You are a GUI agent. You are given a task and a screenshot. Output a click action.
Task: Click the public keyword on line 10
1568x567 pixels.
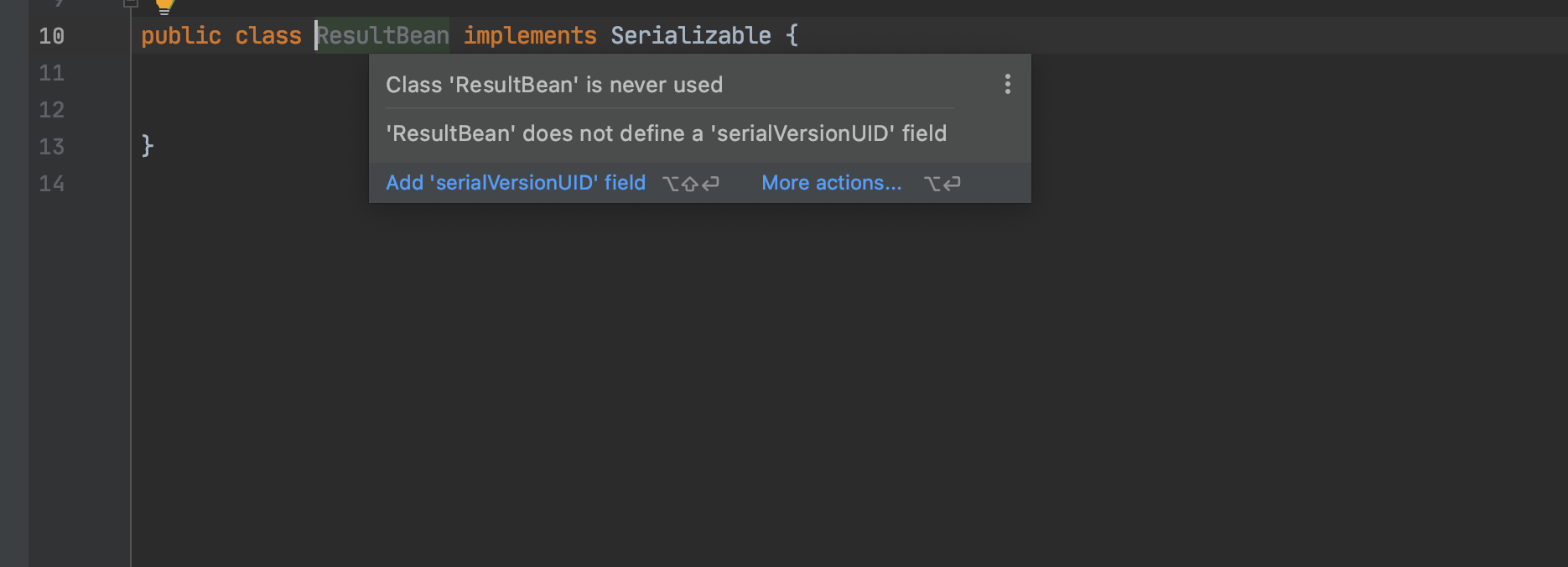[x=181, y=35]
